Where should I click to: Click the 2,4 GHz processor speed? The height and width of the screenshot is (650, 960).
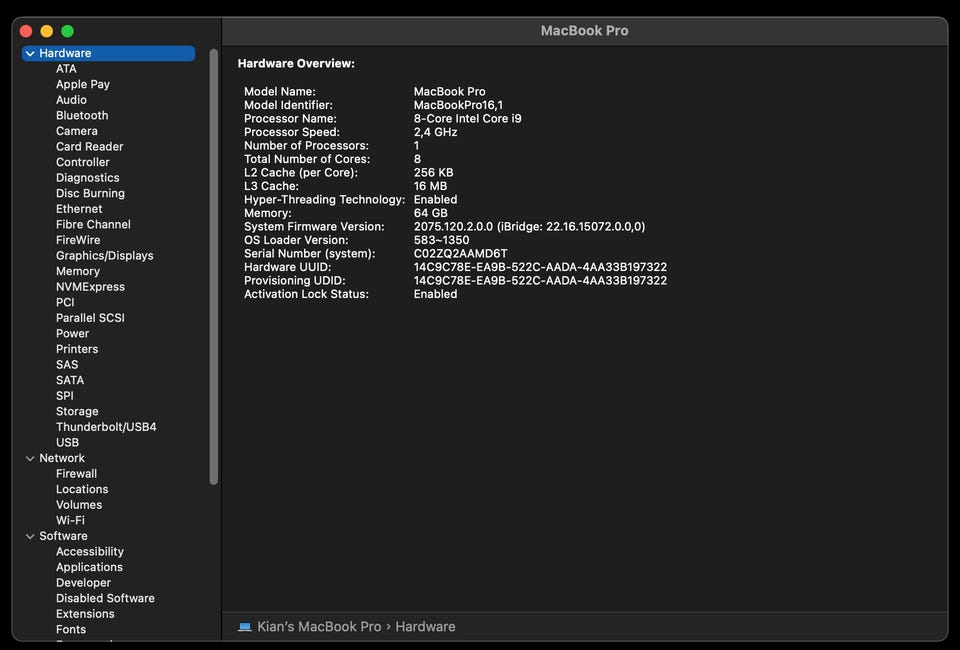435,132
